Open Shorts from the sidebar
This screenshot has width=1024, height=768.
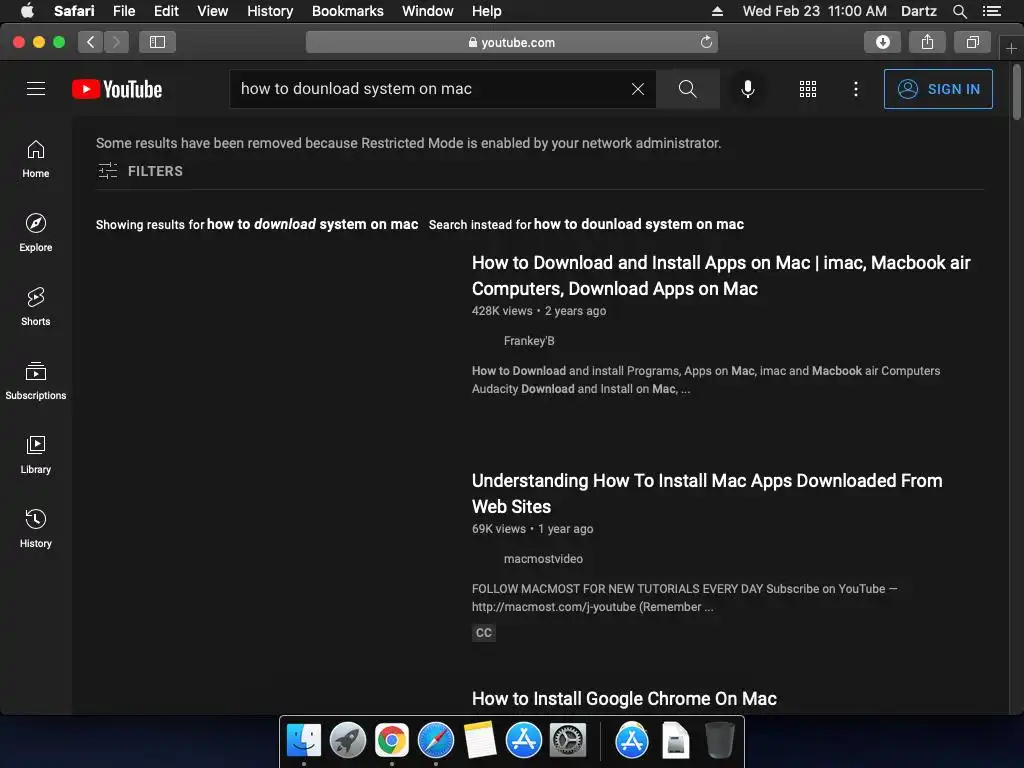click(36, 306)
